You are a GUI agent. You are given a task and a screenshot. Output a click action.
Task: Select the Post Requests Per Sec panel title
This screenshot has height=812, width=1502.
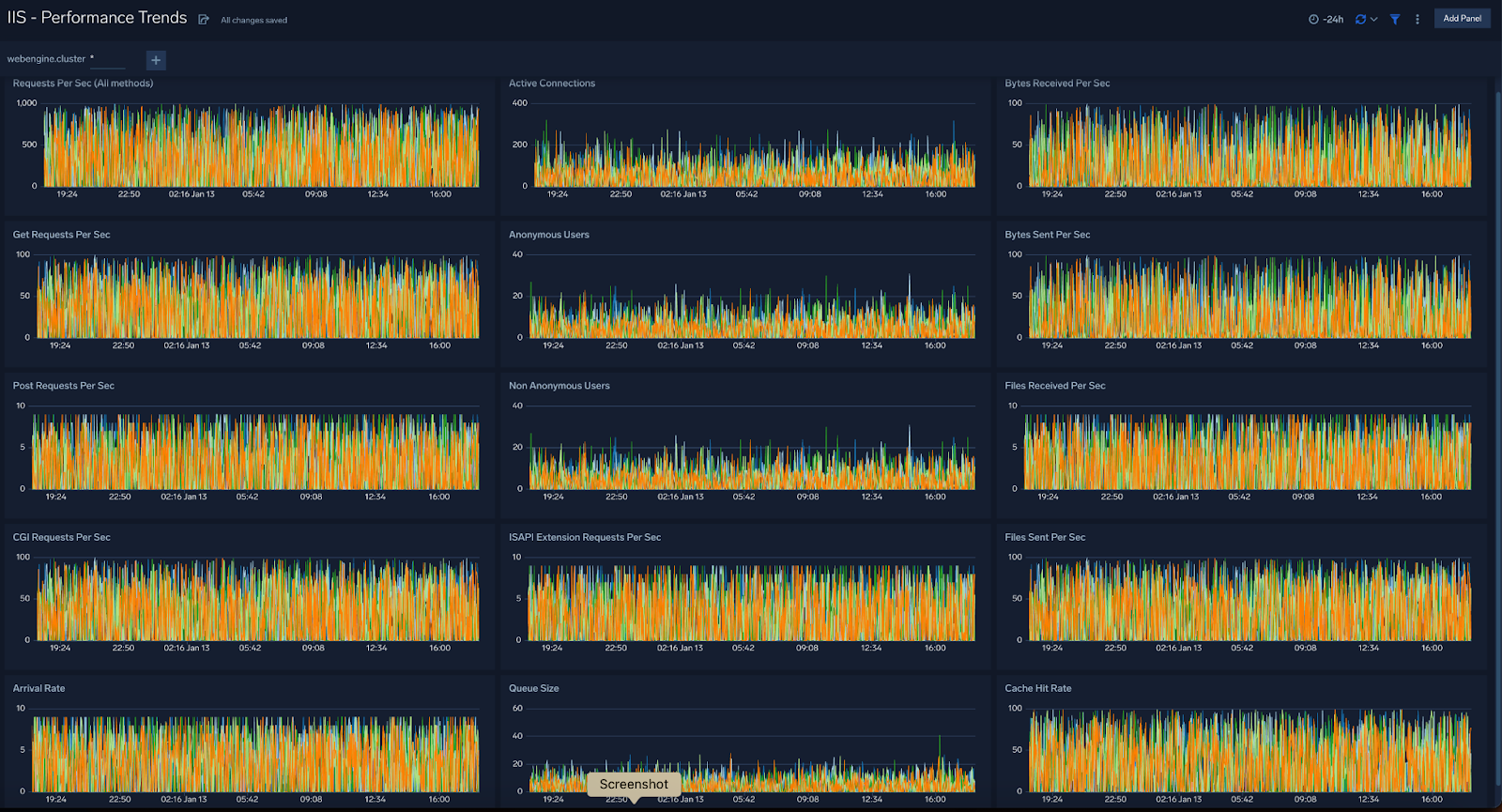63,386
